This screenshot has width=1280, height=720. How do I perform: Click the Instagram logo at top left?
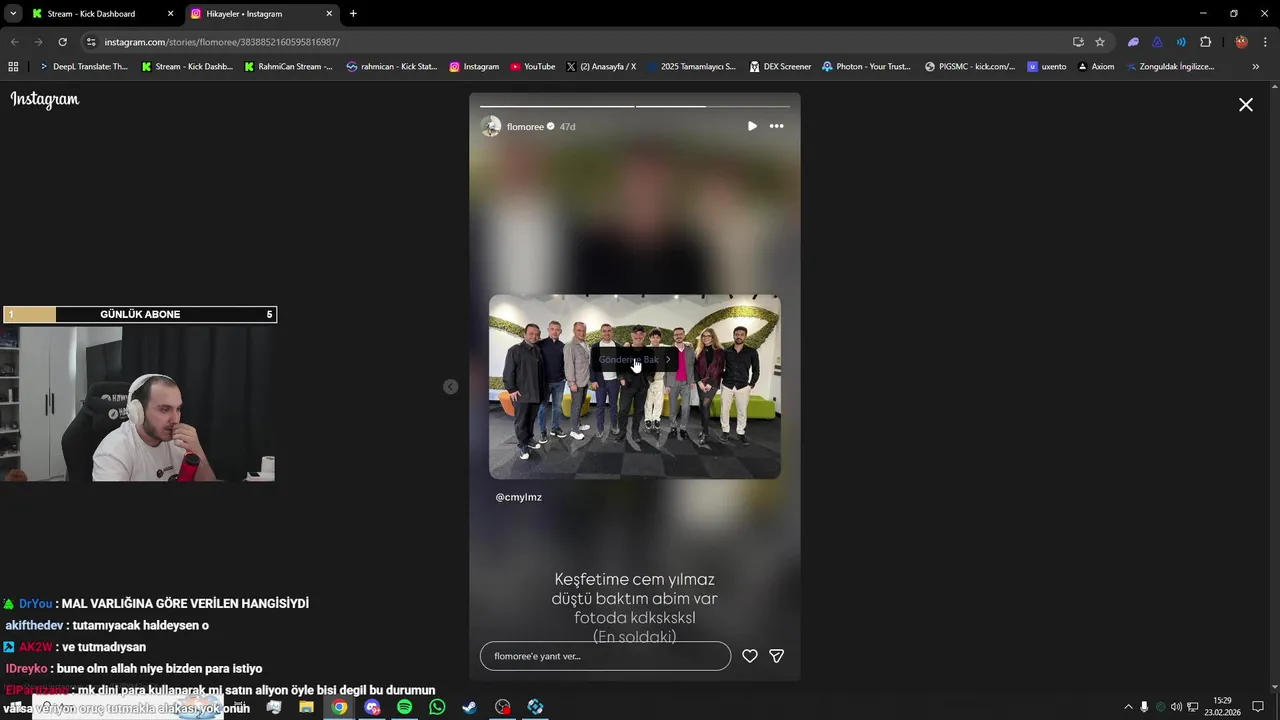(x=45, y=99)
